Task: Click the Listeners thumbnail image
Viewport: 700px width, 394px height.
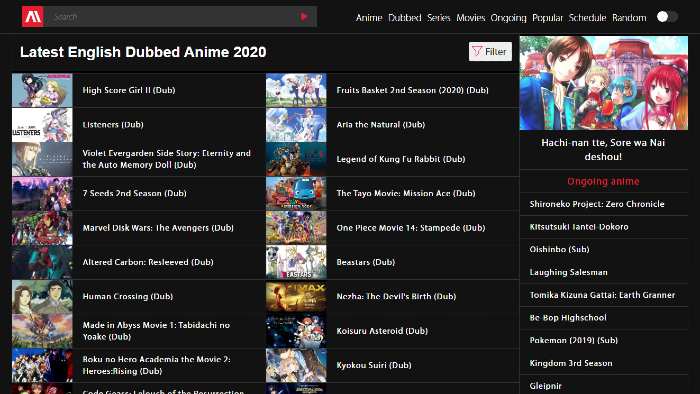Action: (x=42, y=124)
